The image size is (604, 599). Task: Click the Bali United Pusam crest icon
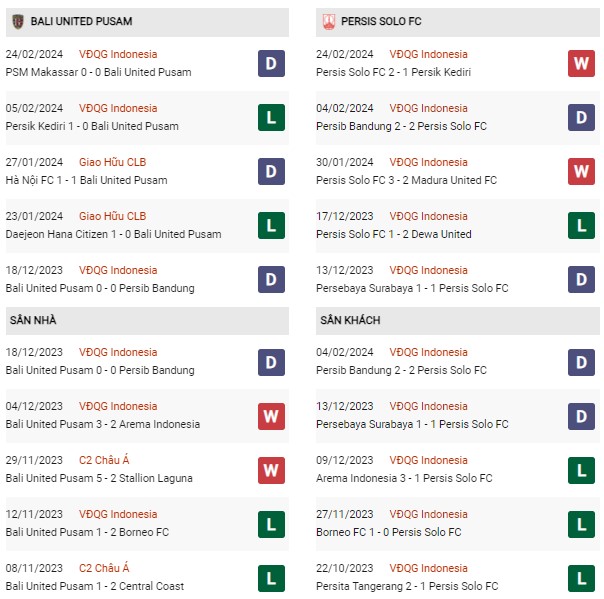click(x=18, y=22)
